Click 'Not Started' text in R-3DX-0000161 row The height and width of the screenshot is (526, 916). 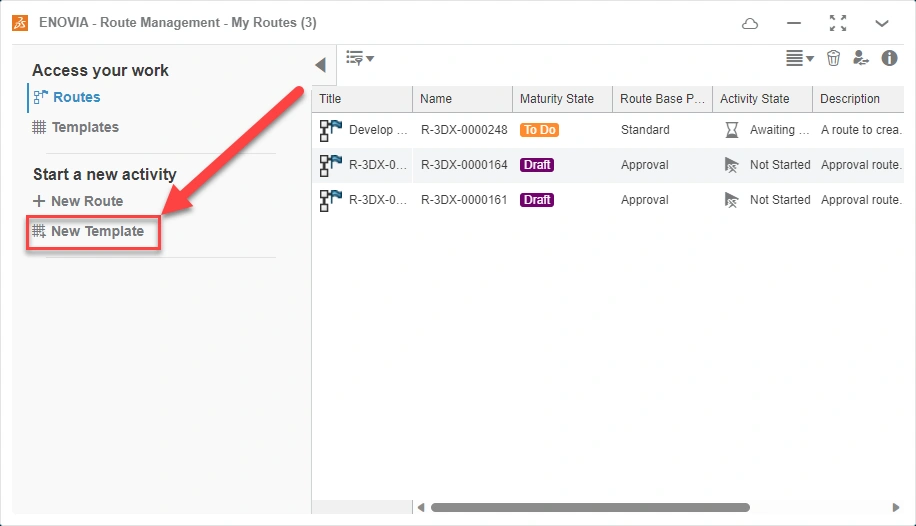point(780,200)
